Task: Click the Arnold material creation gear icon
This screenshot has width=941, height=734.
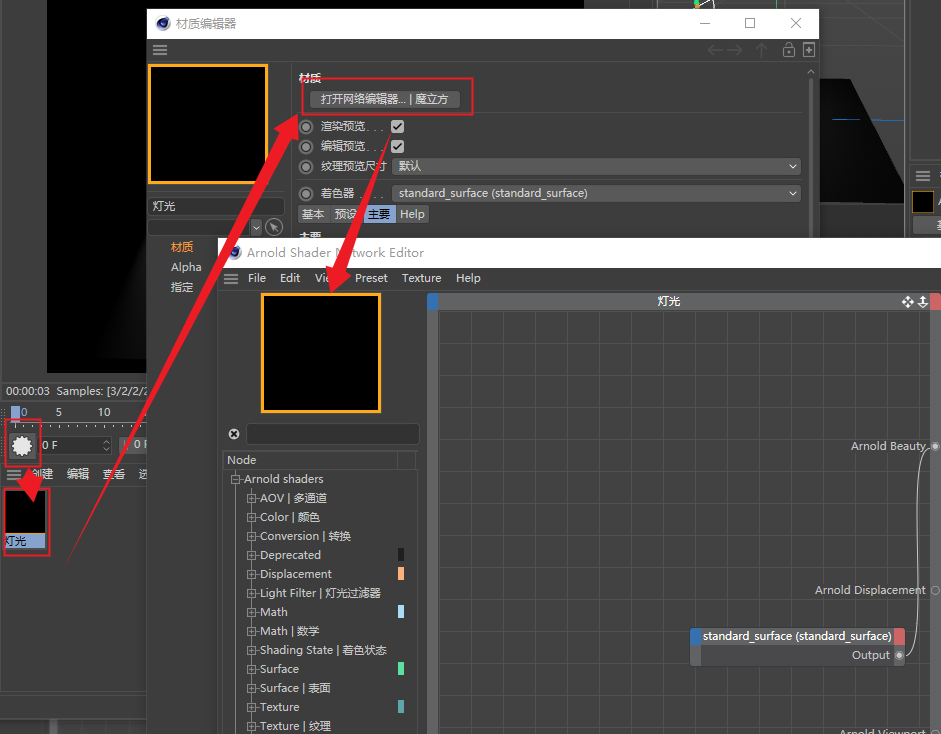Action: pyautogui.click(x=22, y=445)
